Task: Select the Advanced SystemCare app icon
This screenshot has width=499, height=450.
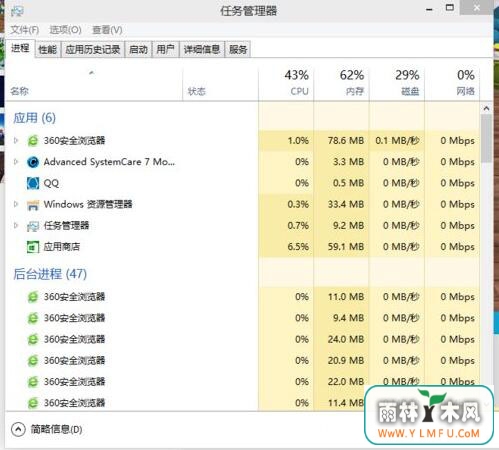Action: pos(33,162)
